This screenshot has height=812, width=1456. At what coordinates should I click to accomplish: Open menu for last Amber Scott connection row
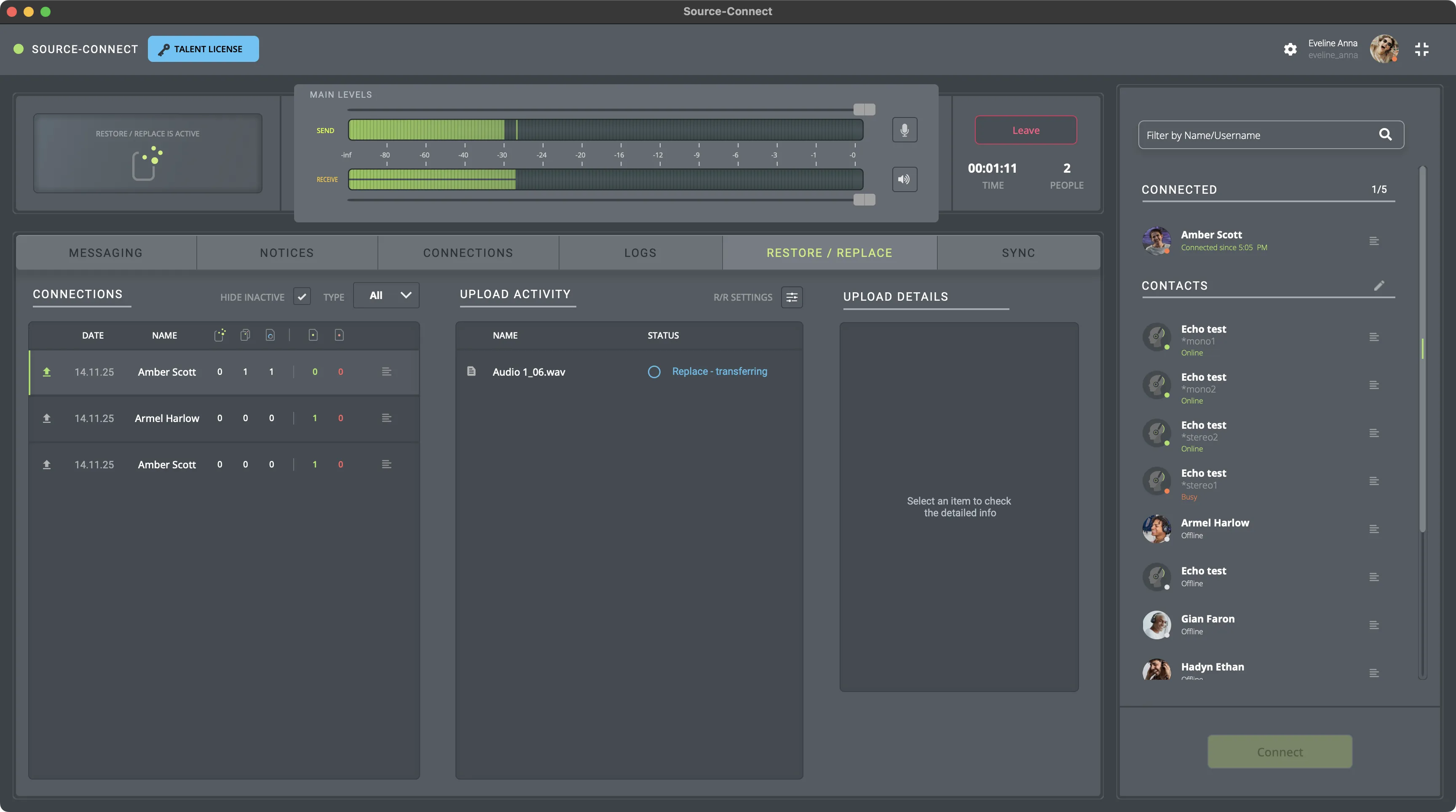pos(387,465)
